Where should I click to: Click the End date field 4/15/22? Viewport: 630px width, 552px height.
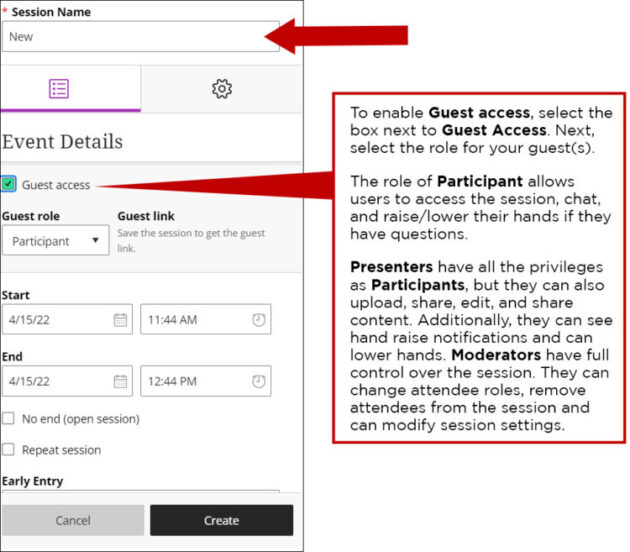coord(67,381)
